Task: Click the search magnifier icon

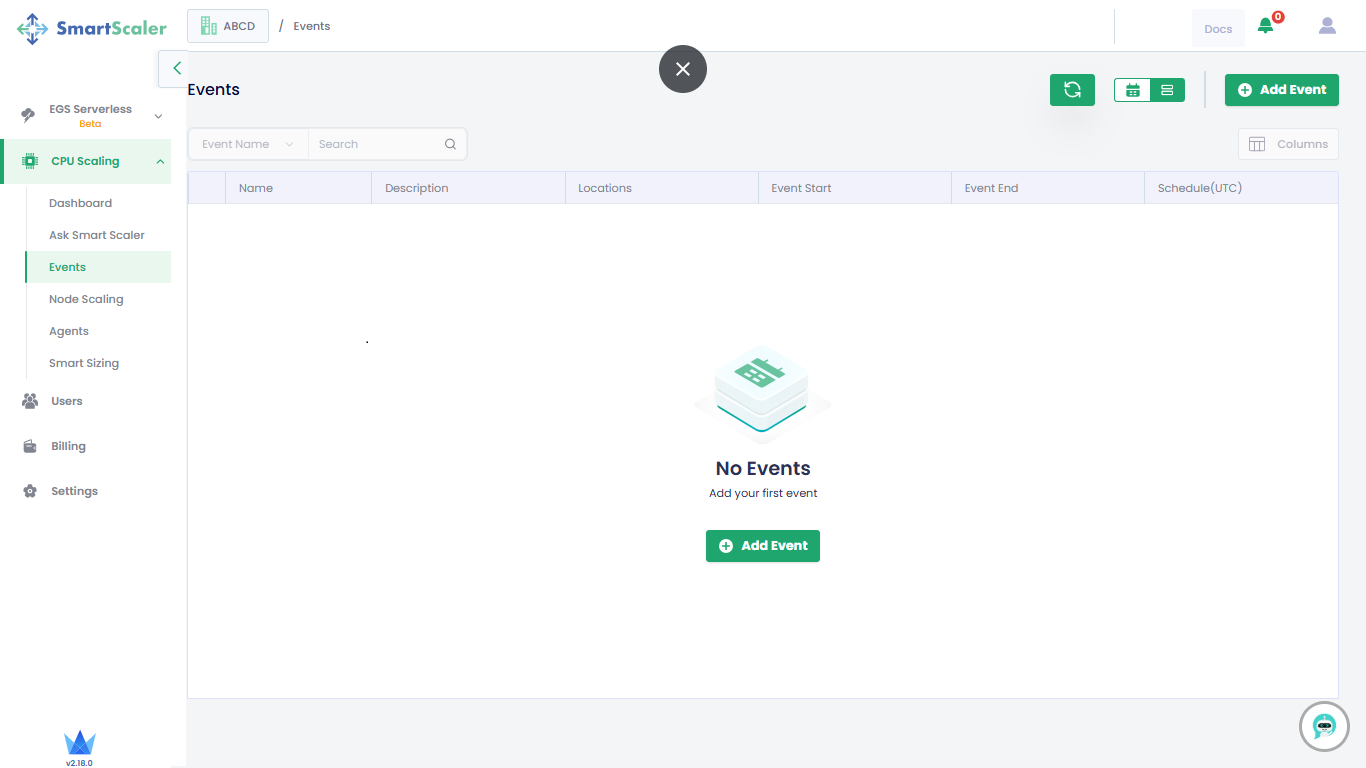Action: tap(451, 144)
